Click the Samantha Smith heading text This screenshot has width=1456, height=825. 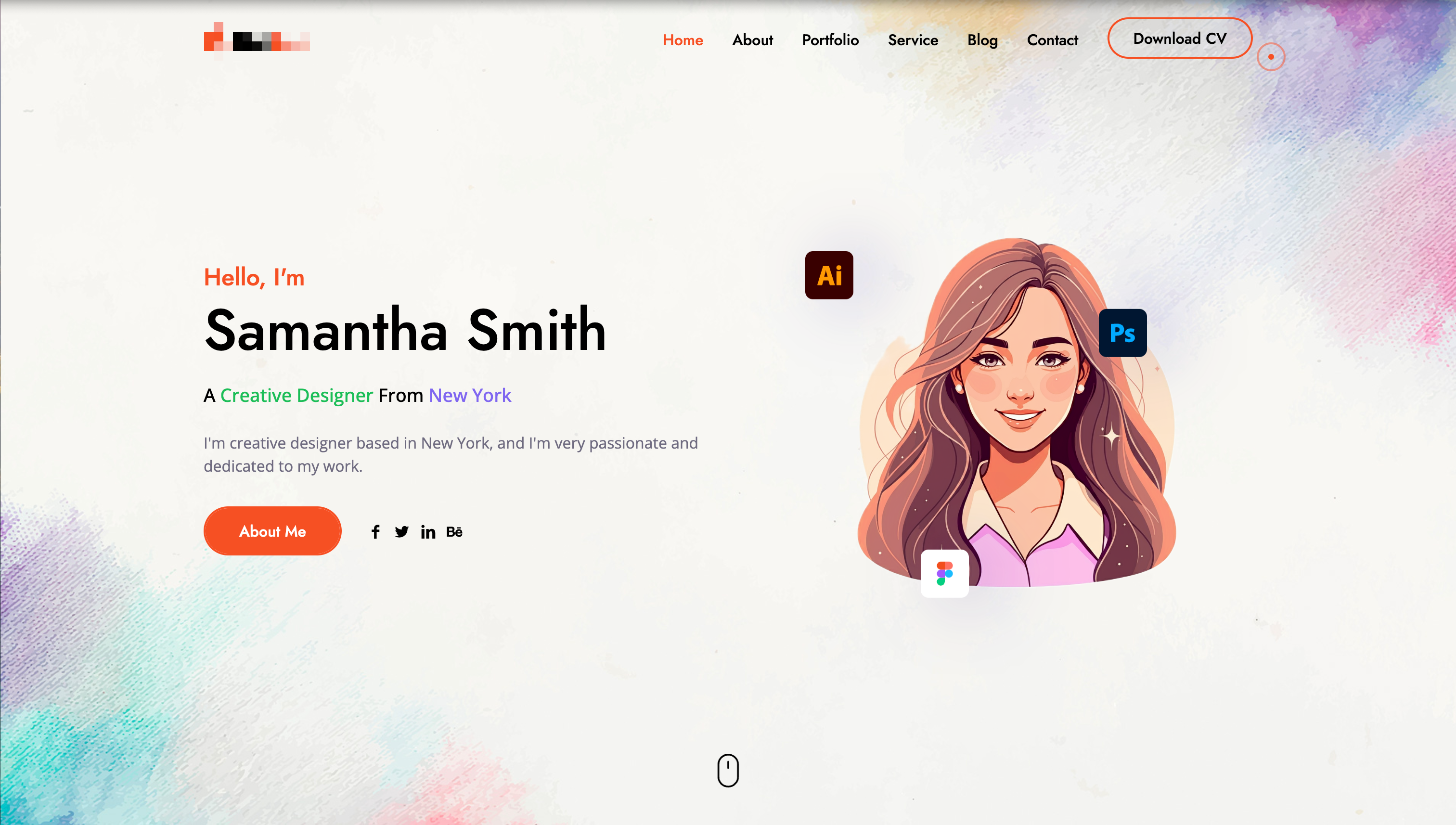(405, 331)
